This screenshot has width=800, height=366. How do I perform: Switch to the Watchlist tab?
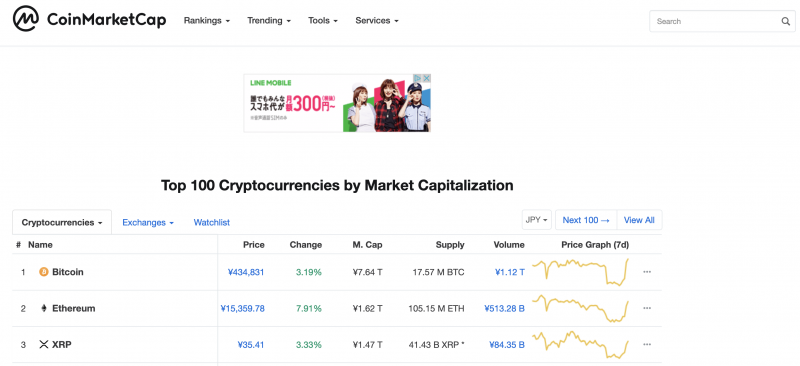click(x=212, y=223)
